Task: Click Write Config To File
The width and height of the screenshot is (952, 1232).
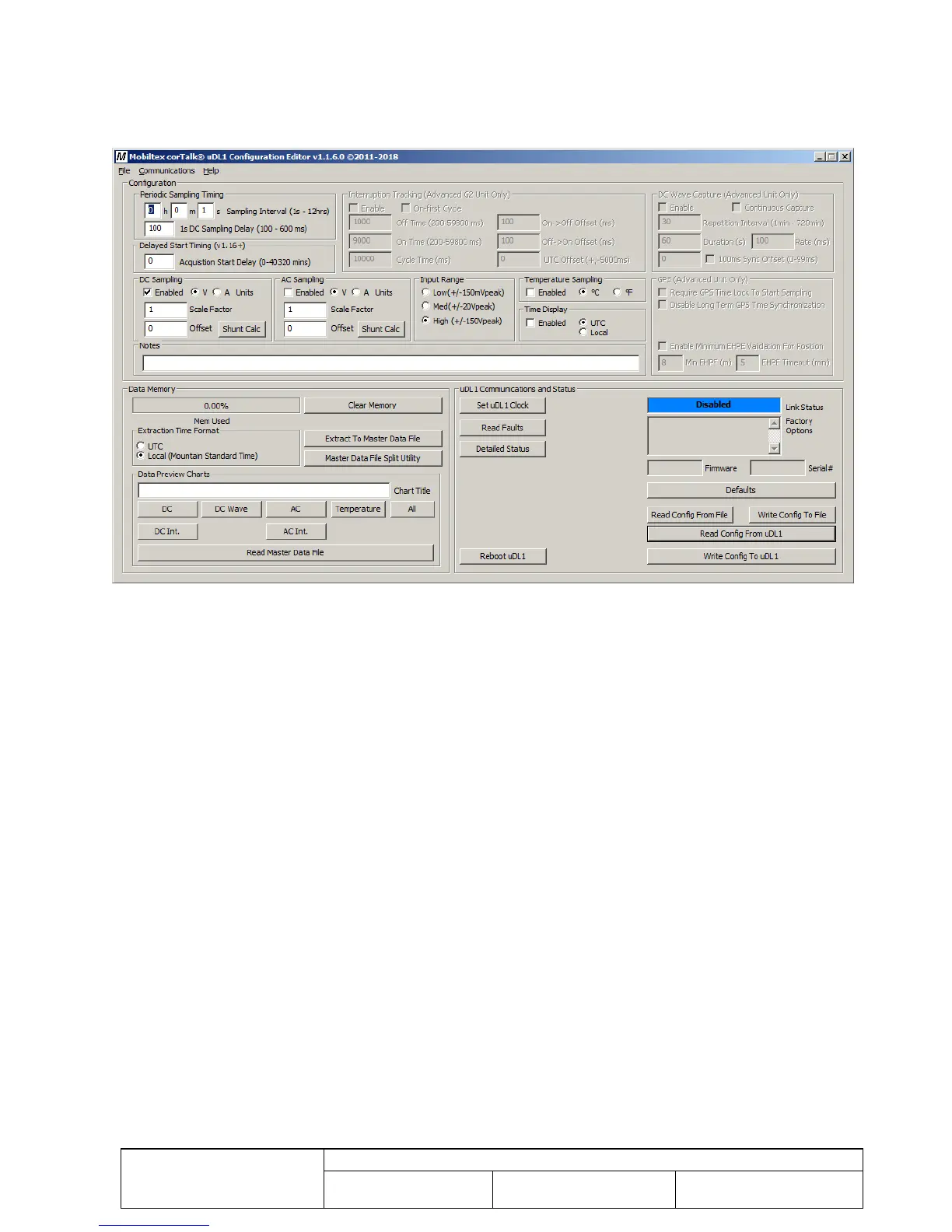Action: pos(792,515)
